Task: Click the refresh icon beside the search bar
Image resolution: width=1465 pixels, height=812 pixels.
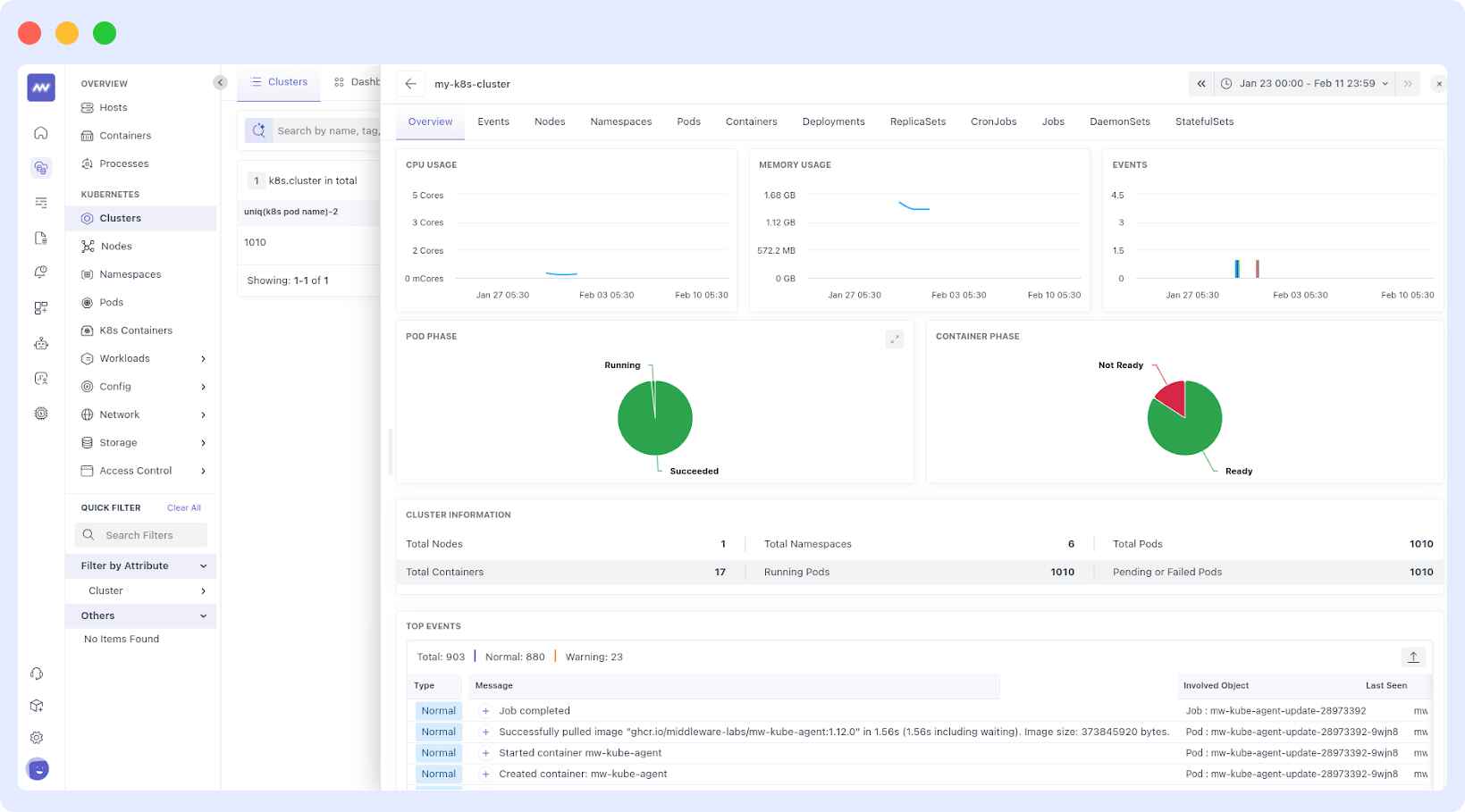Action: click(x=258, y=130)
